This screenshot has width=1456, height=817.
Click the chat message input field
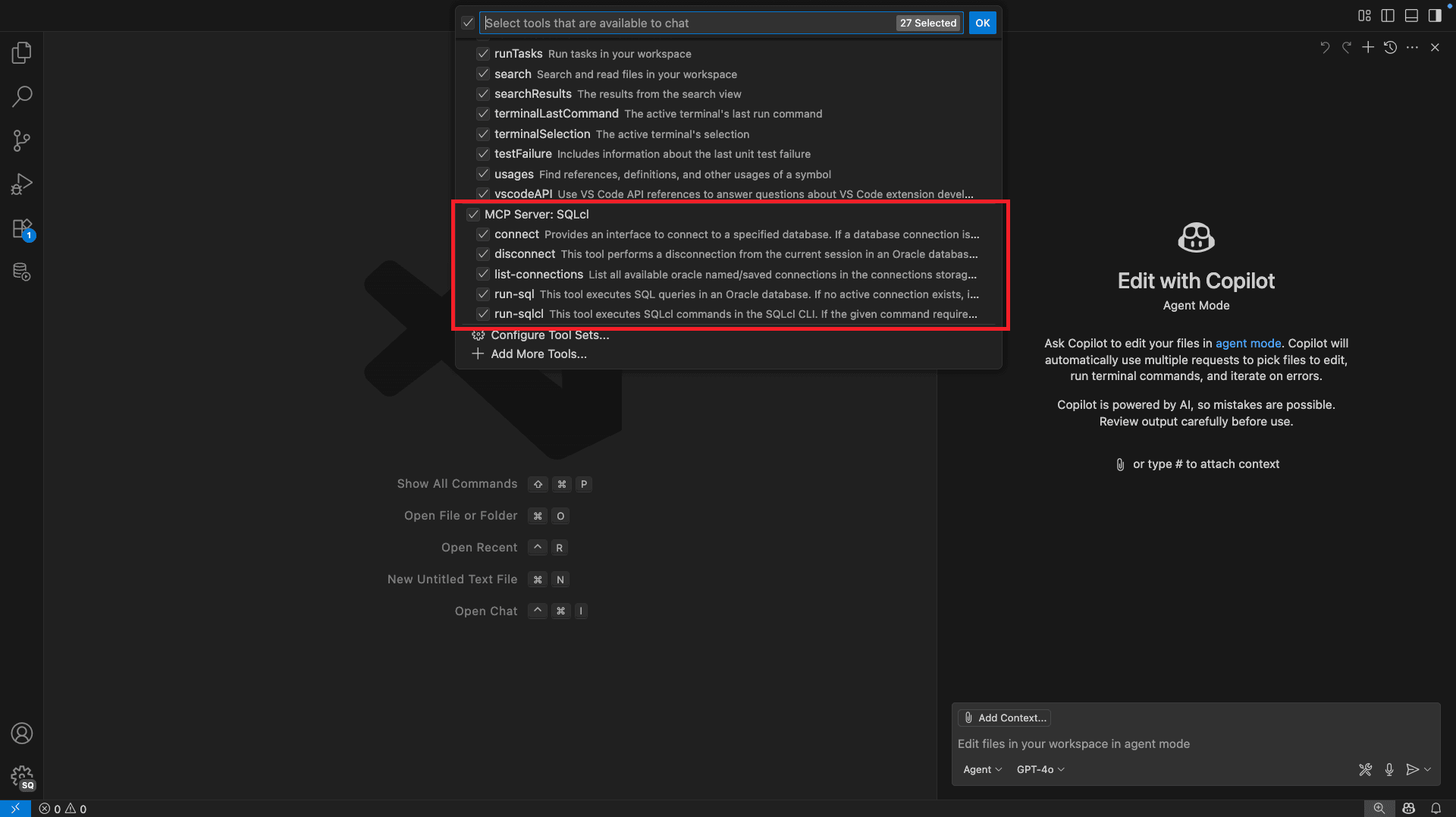click(x=1137, y=743)
